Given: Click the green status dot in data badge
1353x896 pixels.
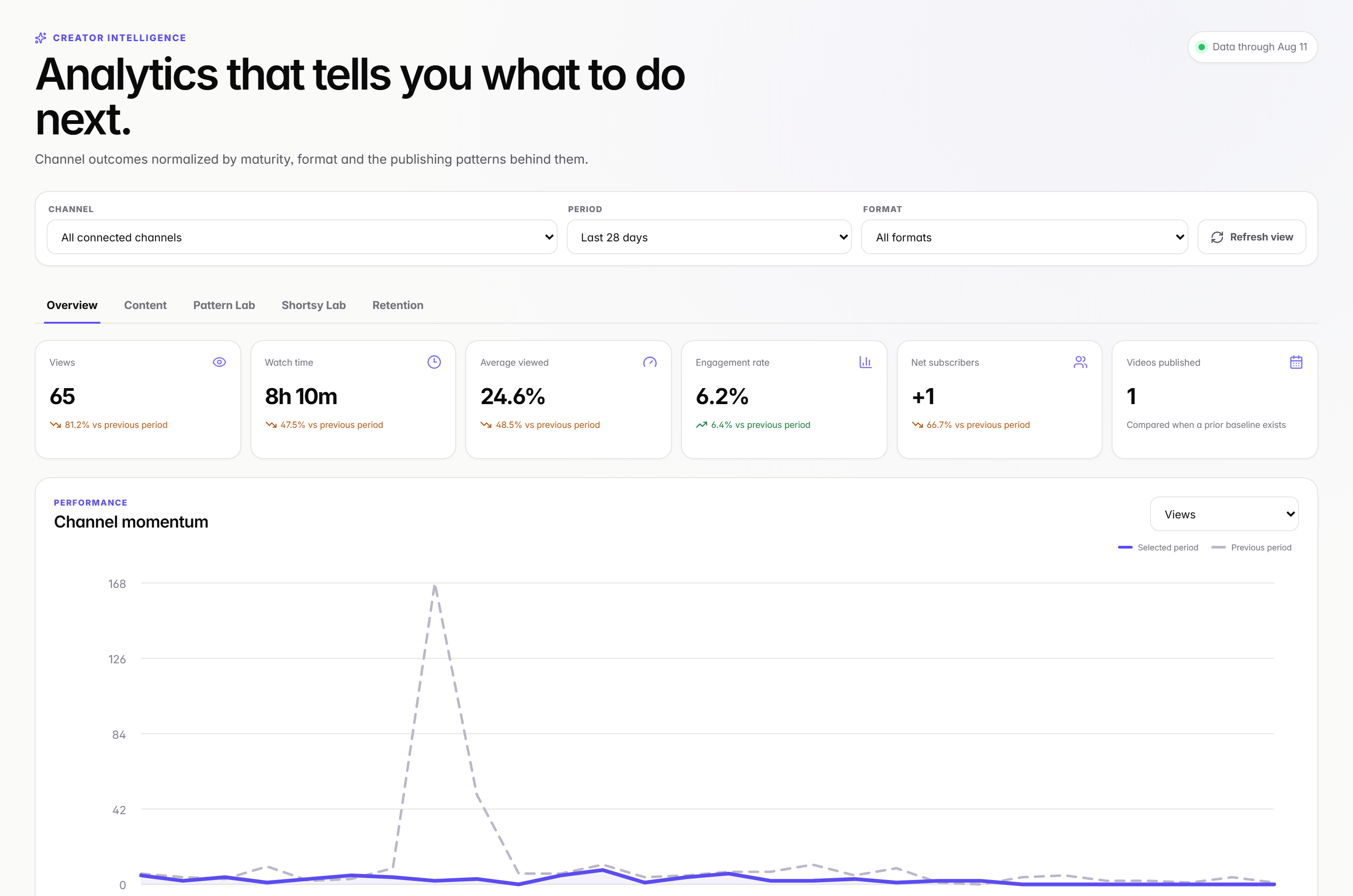Looking at the screenshot, I should point(1202,47).
